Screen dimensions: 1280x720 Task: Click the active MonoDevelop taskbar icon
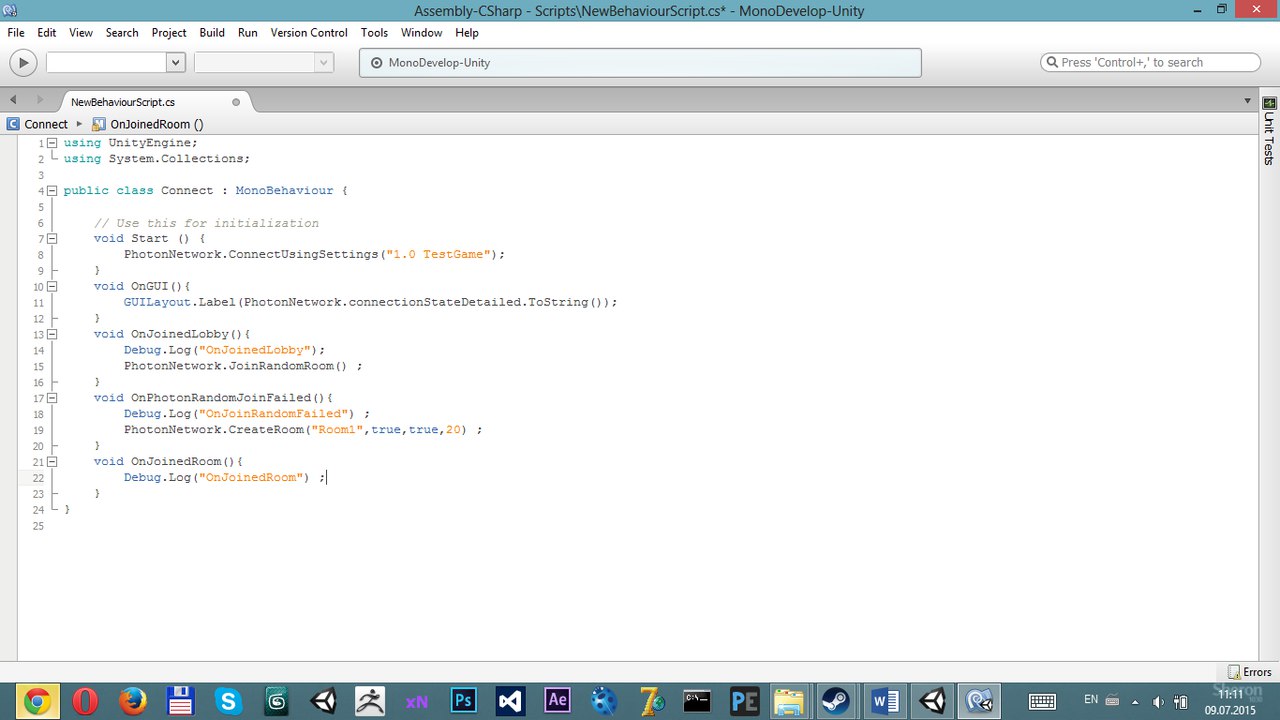(x=980, y=701)
